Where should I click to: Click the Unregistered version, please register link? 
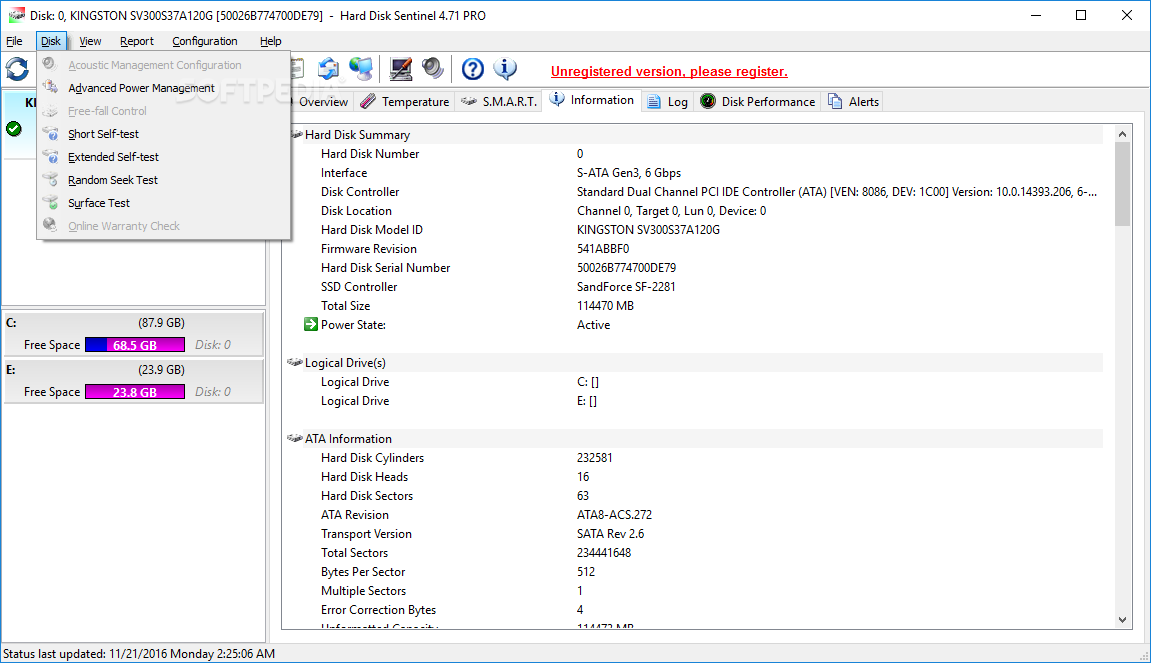pos(669,71)
